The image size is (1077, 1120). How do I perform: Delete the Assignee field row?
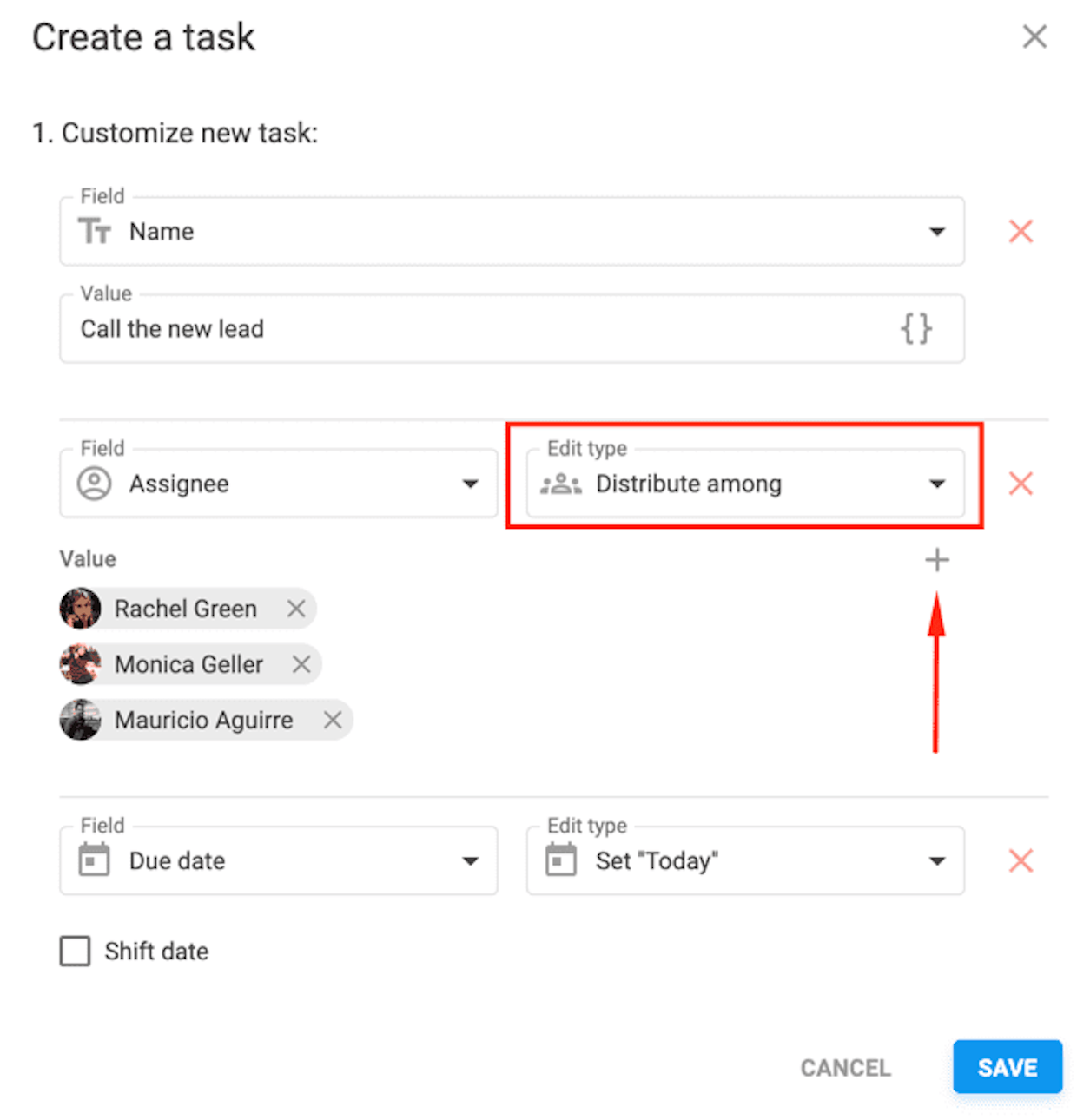click(1021, 484)
